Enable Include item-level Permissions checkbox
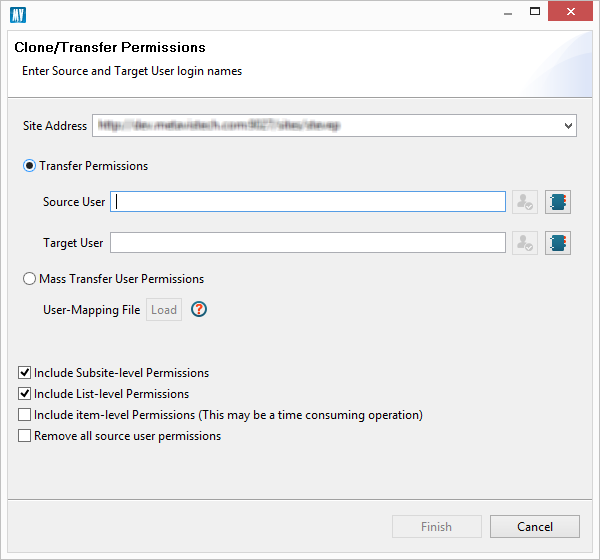Viewport: 600px width, 560px height. (x=25, y=415)
